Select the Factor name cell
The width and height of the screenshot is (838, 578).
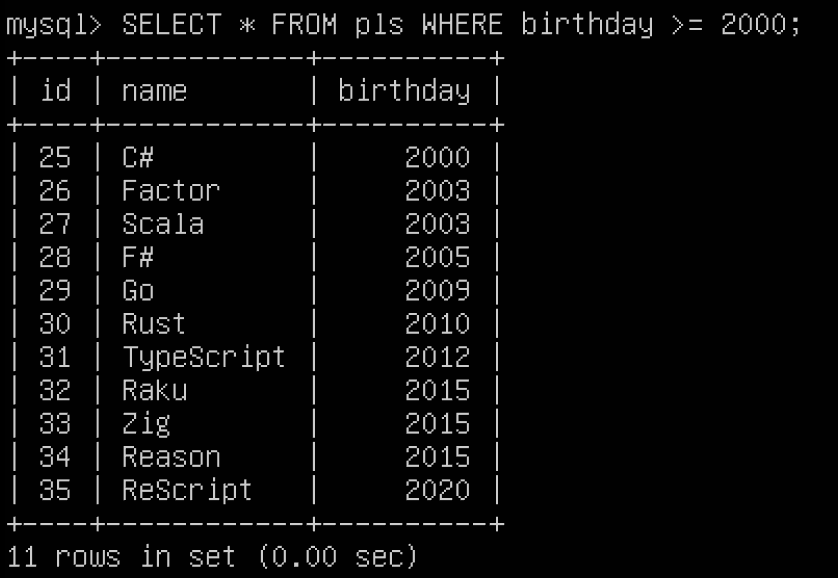[x=170, y=191]
